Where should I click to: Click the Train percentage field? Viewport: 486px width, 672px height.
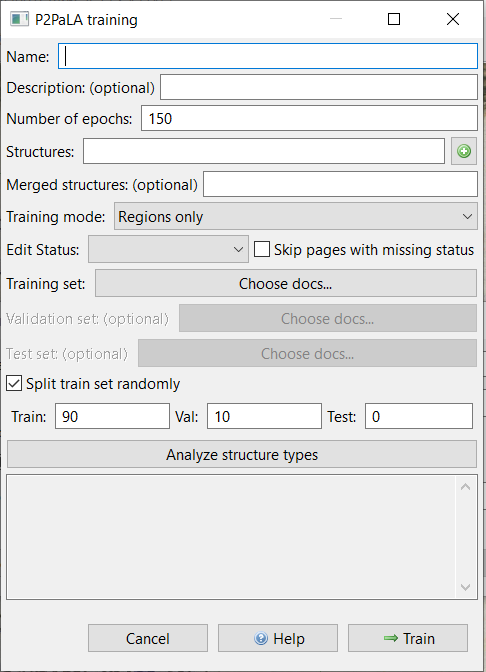tap(112, 416)
